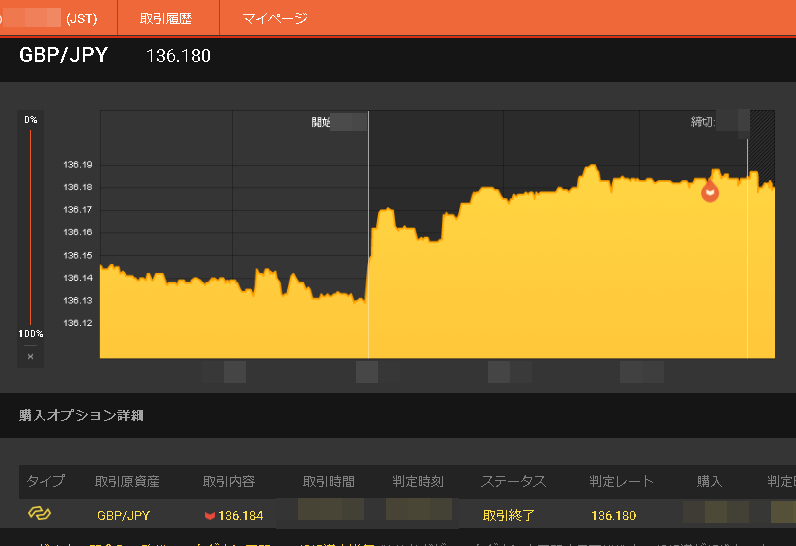Image resolution: width=796 pixels, height=546 pixels.
Task: Click the 購入 column header
Action: click(x=709, y=481)
